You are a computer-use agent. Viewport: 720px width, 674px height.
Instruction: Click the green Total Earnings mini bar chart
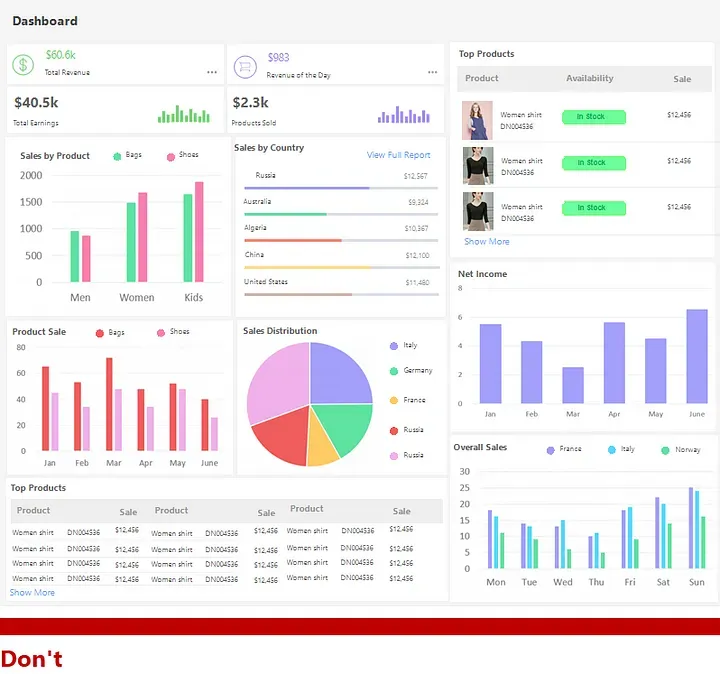[x=184, y=114]
